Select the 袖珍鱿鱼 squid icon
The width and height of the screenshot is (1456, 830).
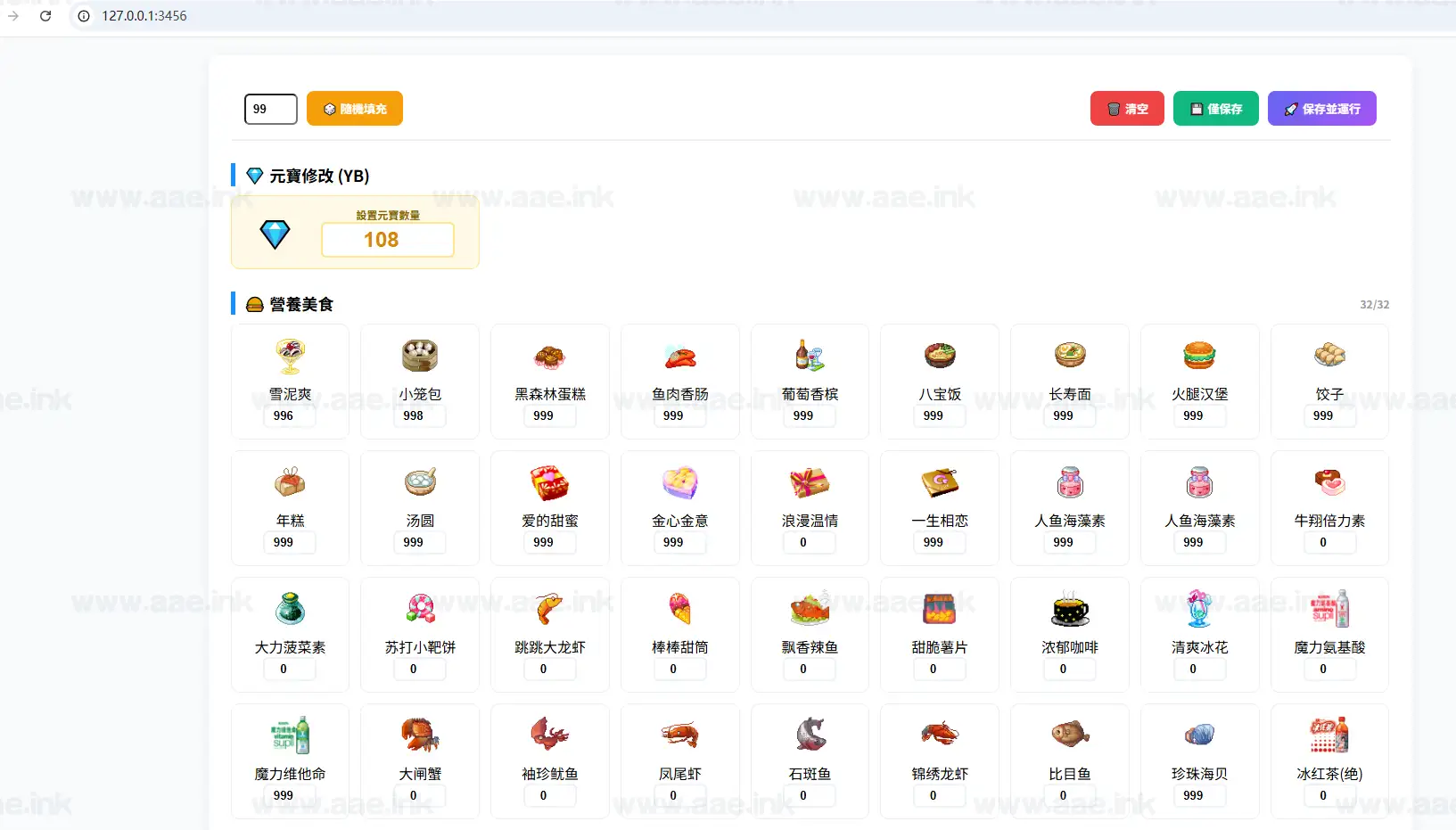(x=550, y=735)
